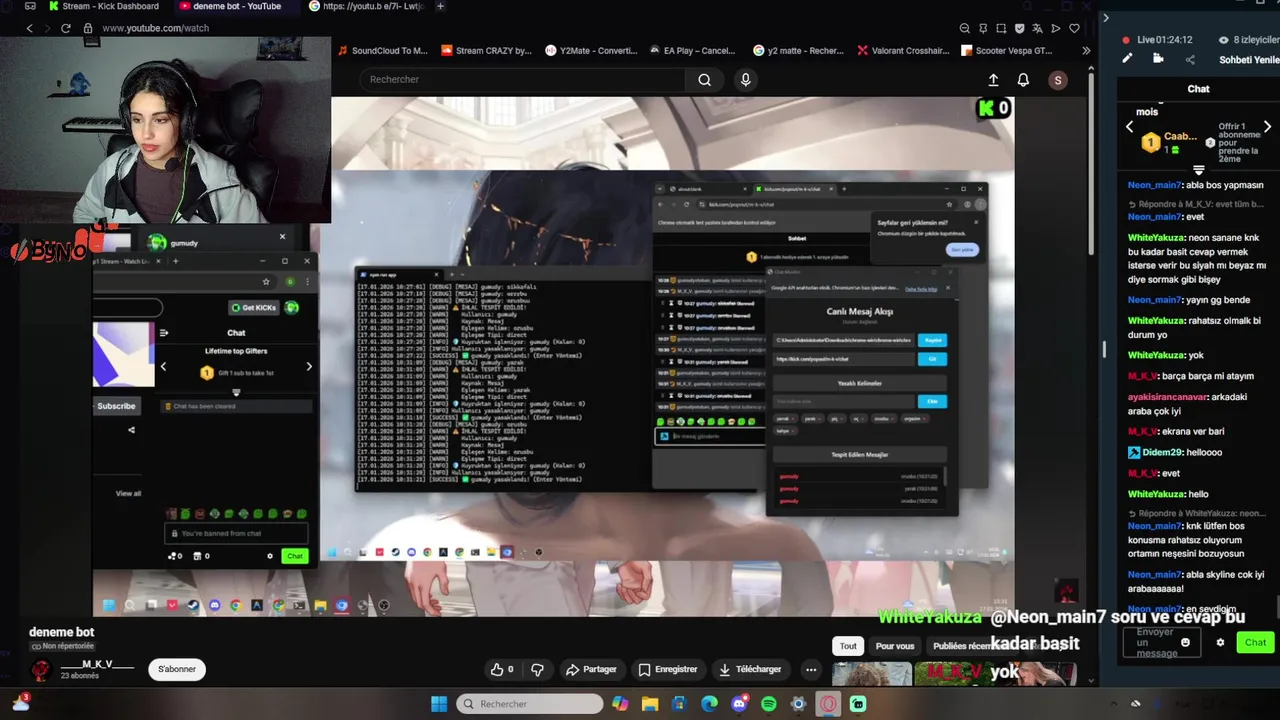Click the YouTube search magnifier button
Image resolution: width=1280 pixels, height=720 pixels.
(705, 79)
